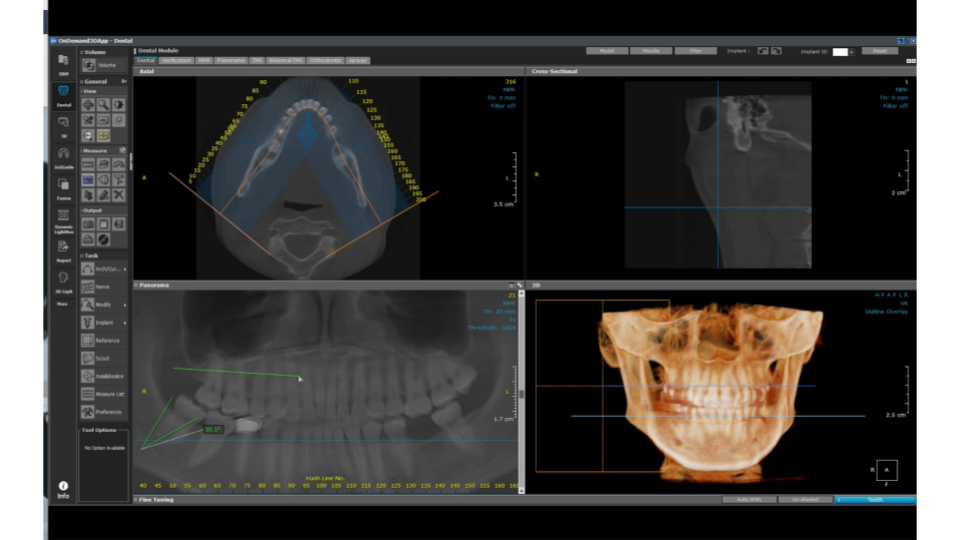Open the Reference task
The image size is (960, 540).
(x=103, y=340)
